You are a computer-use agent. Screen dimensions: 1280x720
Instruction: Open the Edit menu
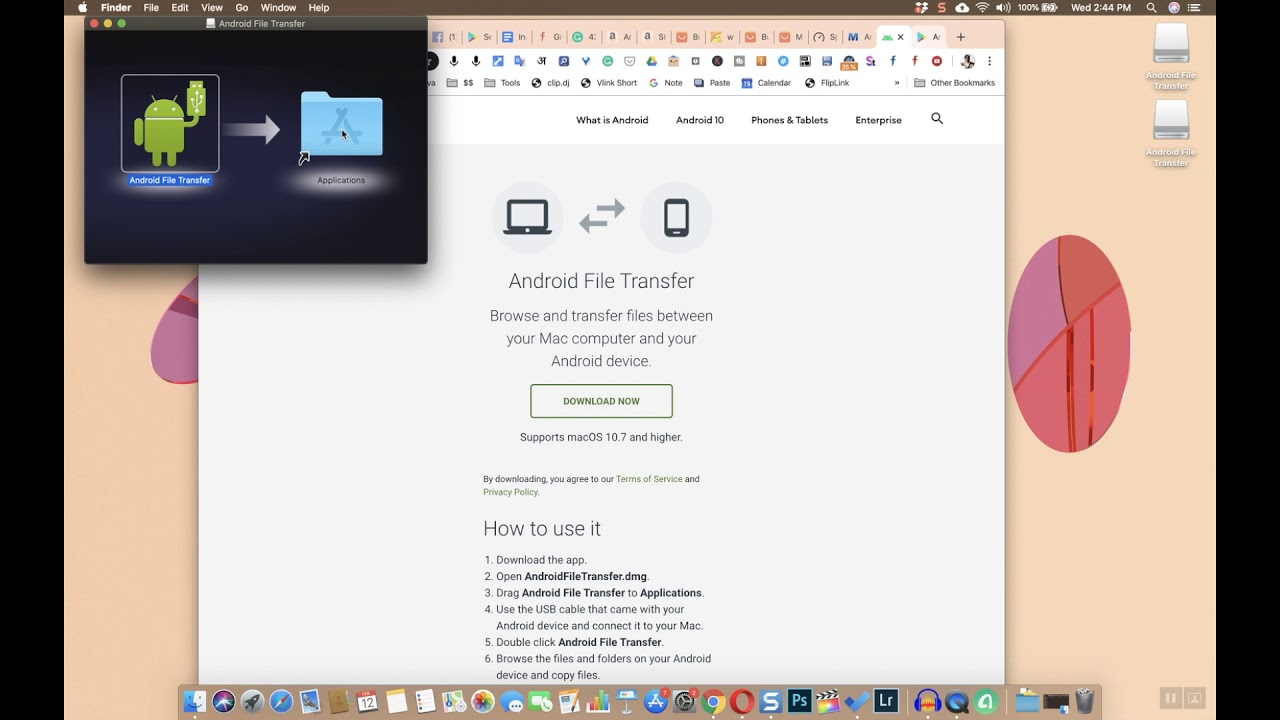(x=180, y=7)
